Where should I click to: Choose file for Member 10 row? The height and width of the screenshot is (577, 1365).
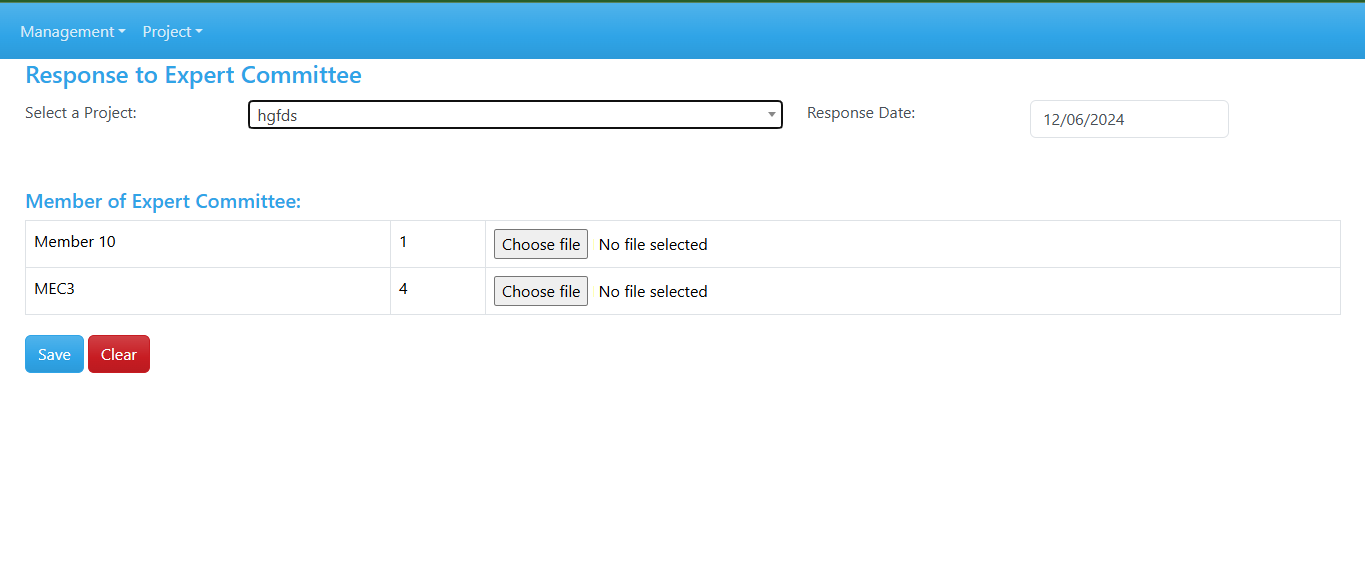tap(541, 244)
